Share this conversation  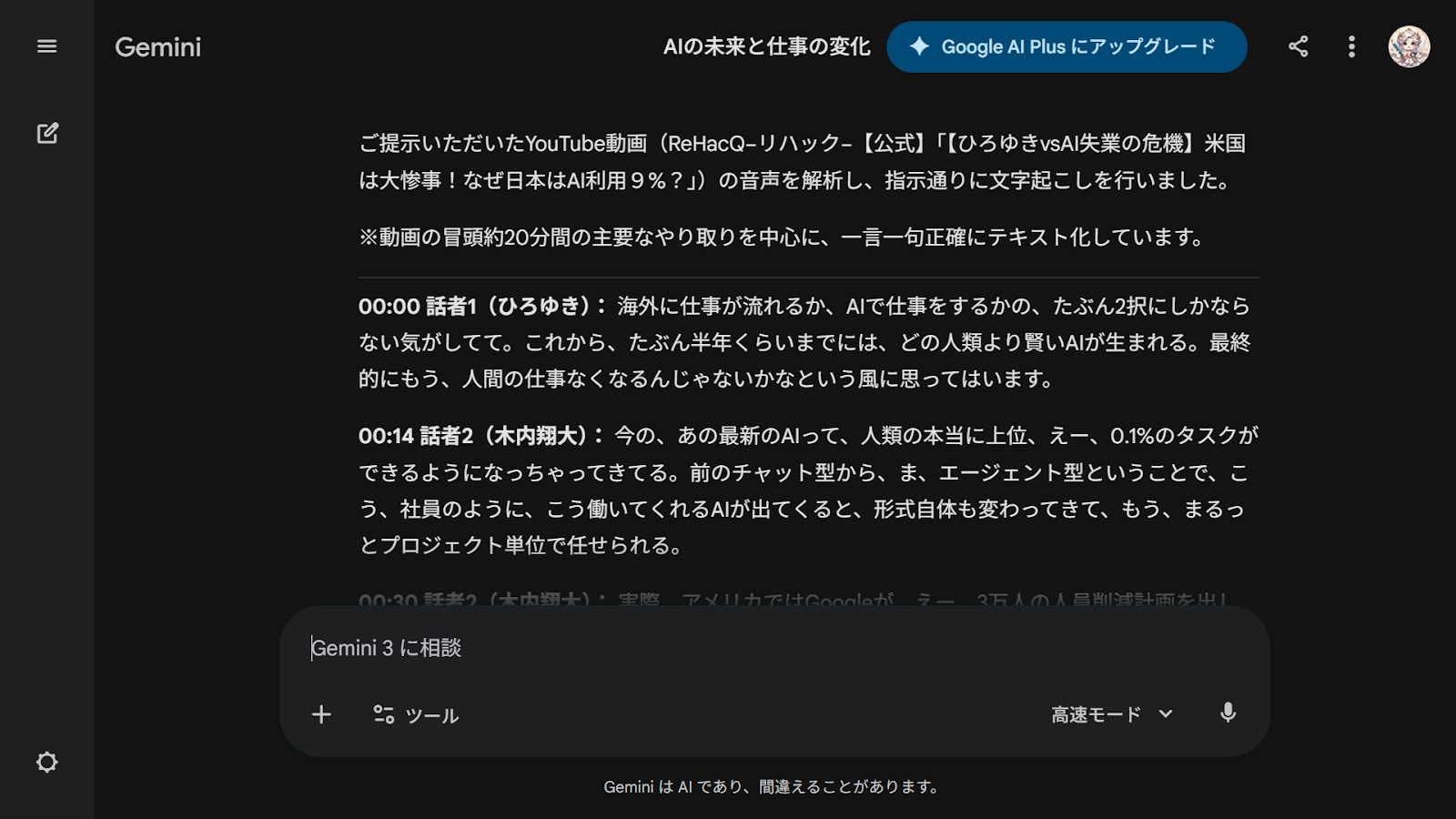coord(1298,46)
